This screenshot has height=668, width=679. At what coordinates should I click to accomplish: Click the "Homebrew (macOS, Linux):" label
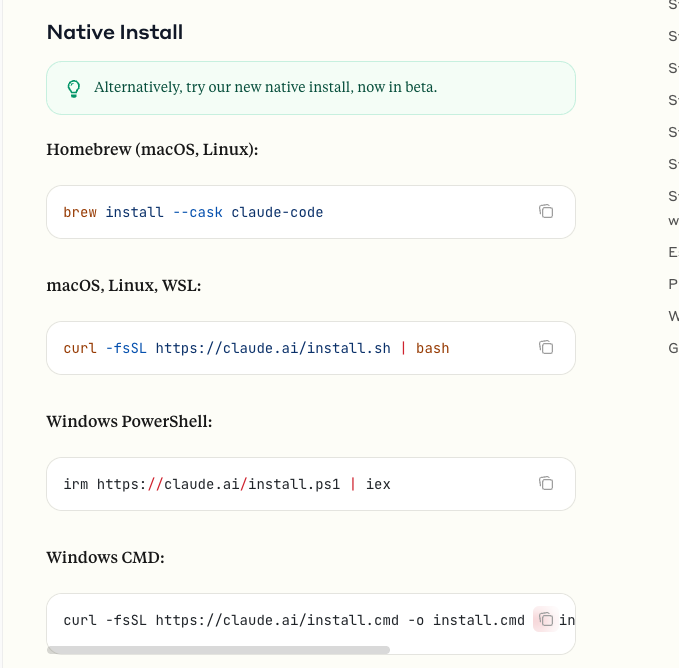tap(152, 150)
